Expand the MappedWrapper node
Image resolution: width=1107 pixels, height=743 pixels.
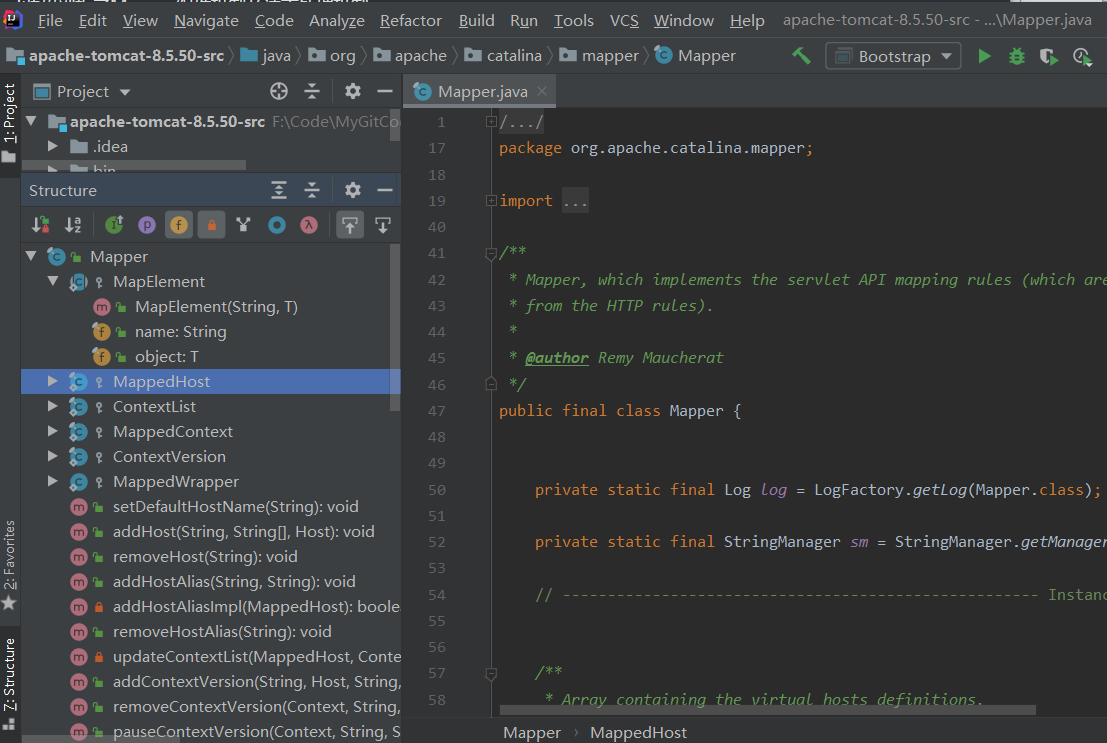coord(53,481)
